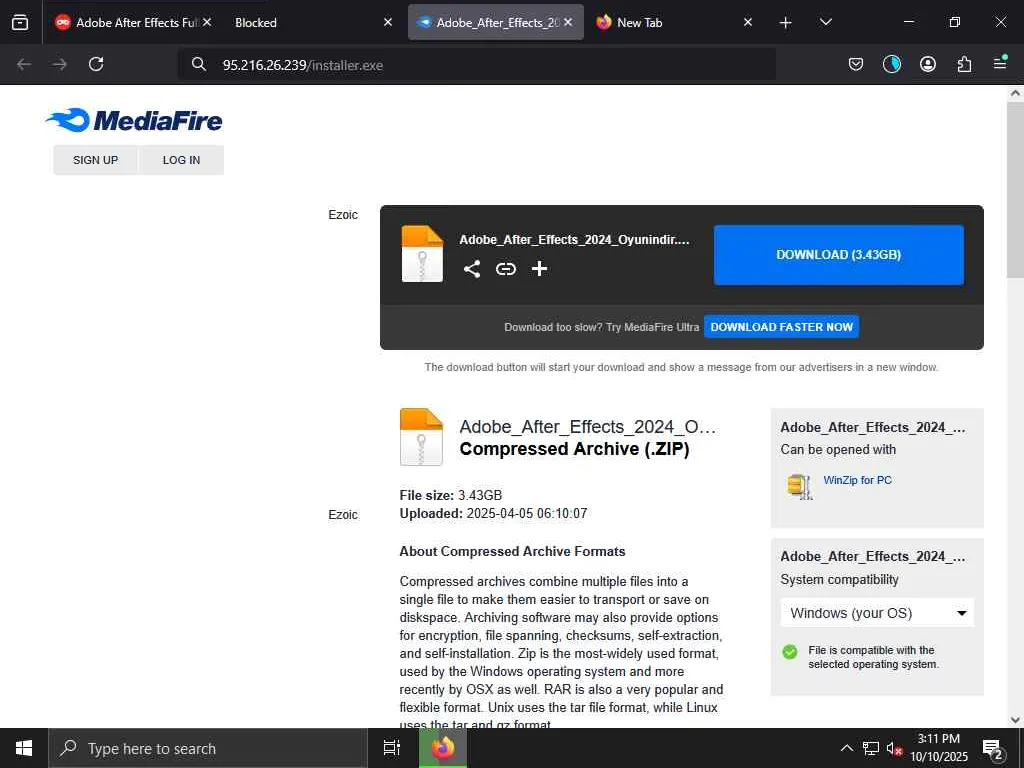Click the page scrollbar down arrow
1024x768 pixels.
pos(1015,720)
